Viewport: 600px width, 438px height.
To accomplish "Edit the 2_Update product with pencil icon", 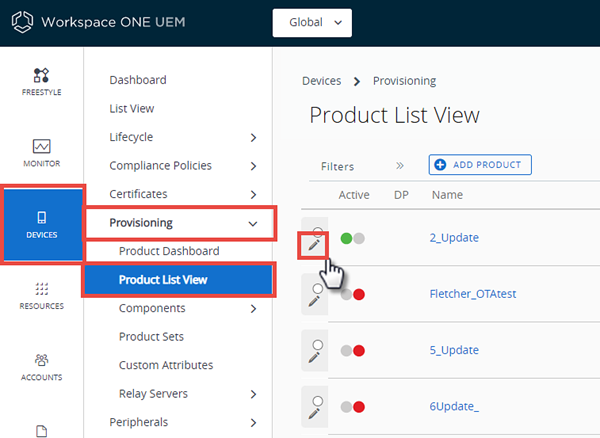I will coord(314,245).
